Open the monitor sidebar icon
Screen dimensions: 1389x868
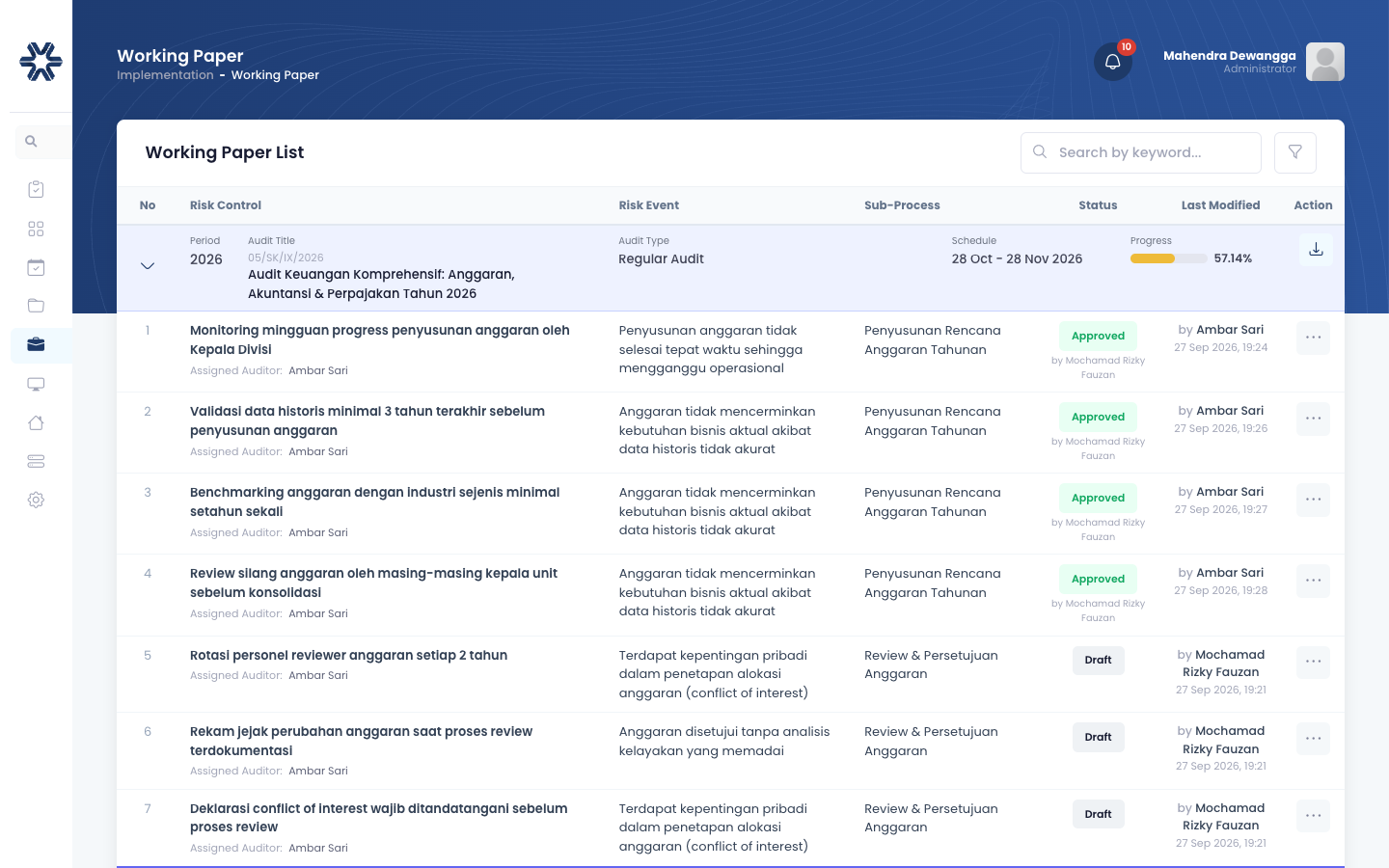coord(36,384)
